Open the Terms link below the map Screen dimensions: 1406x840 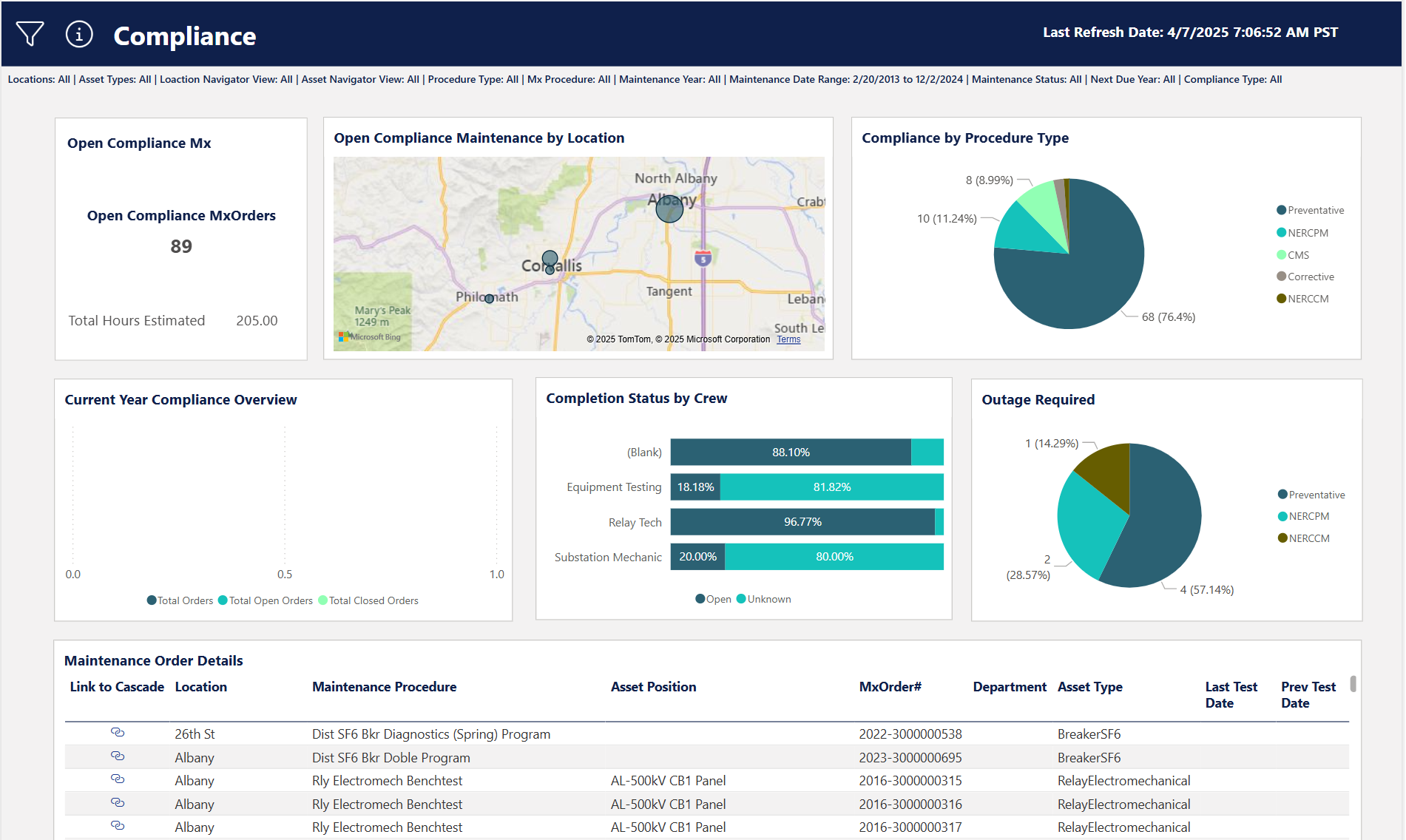pyautogui.click(x=788, y=339)
